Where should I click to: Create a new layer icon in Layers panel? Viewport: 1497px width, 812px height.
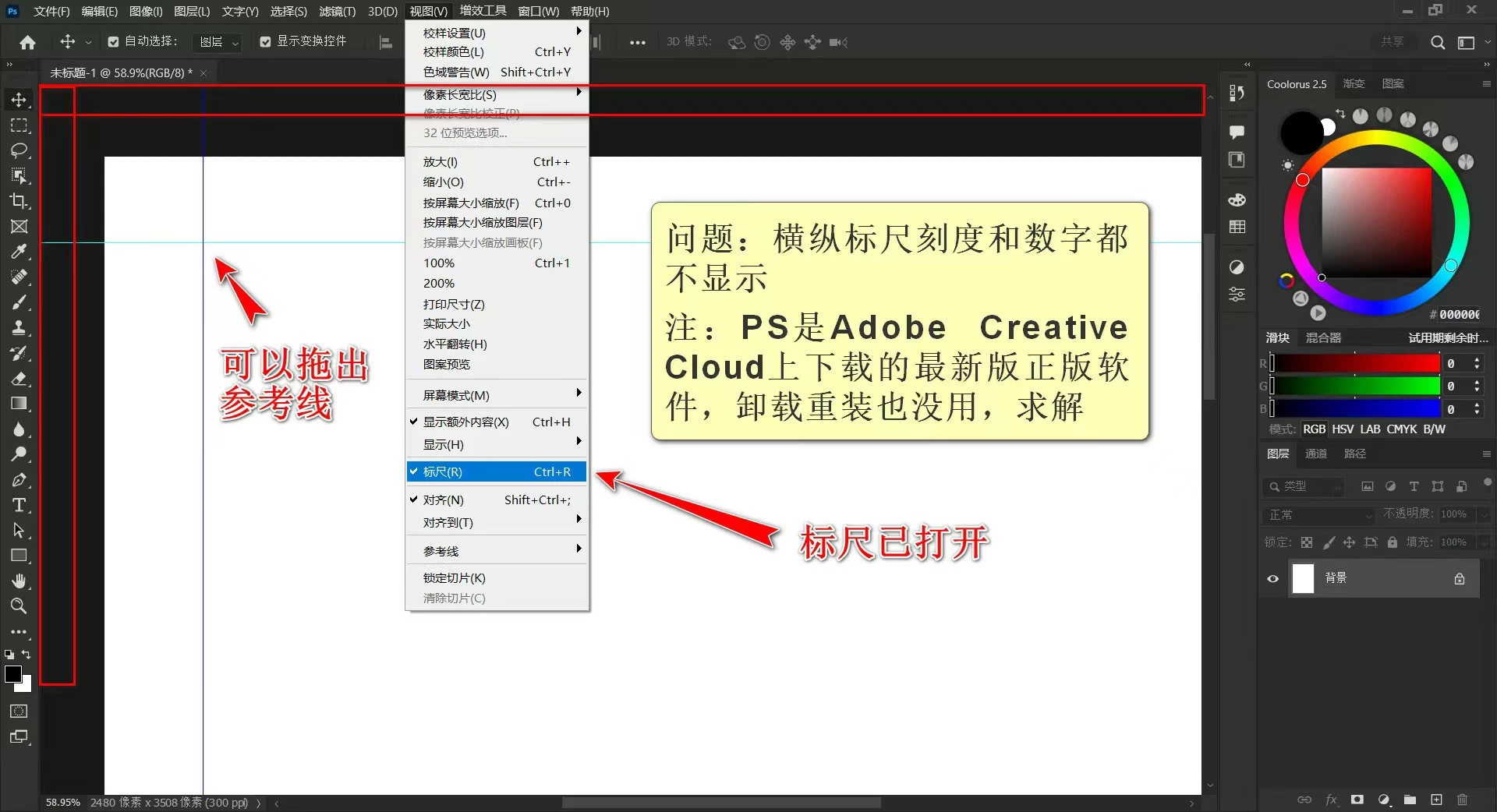click(1436, 800)
